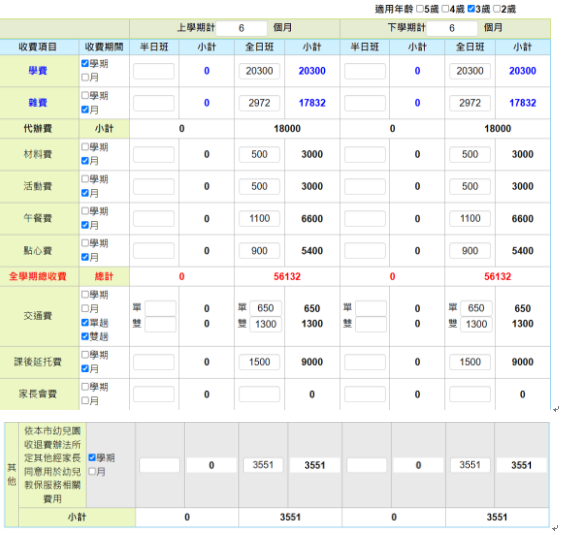Screen dimensions: 562x550
Task: Uncheck 月 checkbox for 午餐費
Action: 85,225
